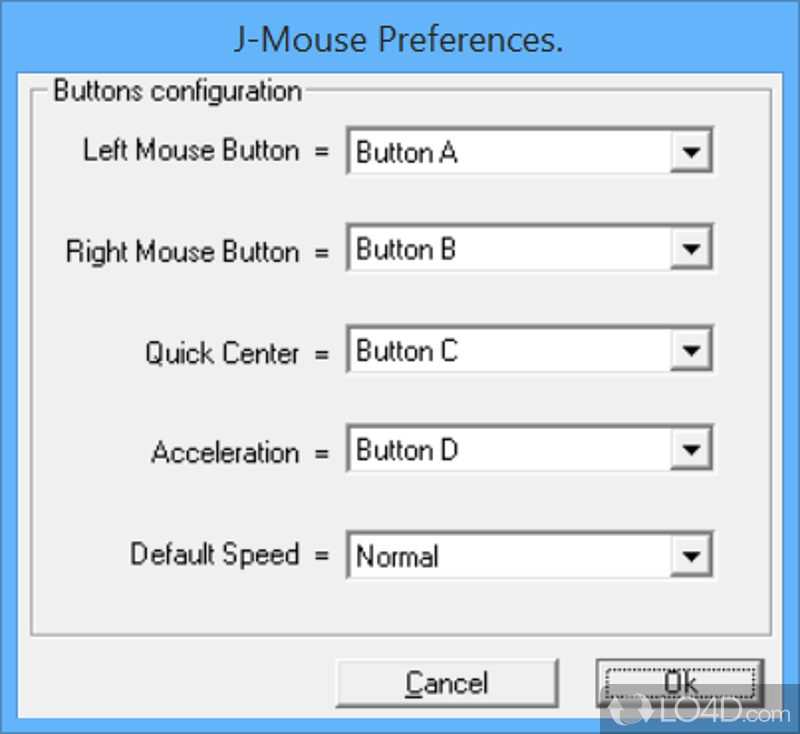Expand the Acceleration dropdown arrow
Screen dimensions: 800x734
click(x=690, y=451)
